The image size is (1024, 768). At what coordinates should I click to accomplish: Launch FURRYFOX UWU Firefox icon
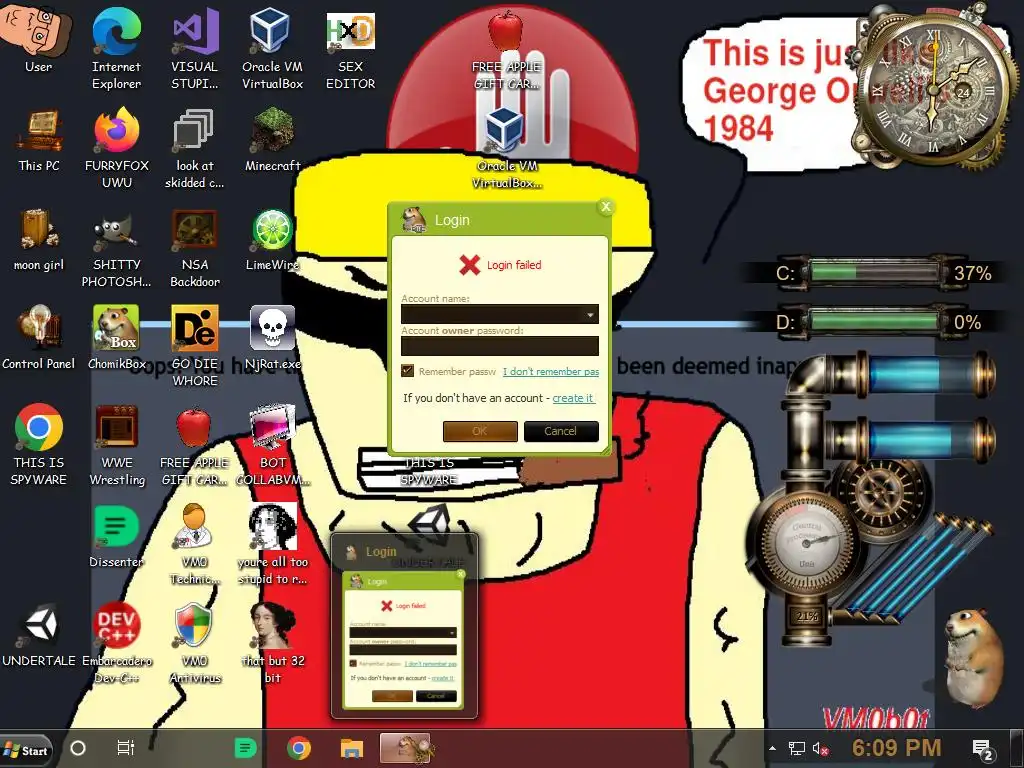pyautogui.click(x=117, y=148)
